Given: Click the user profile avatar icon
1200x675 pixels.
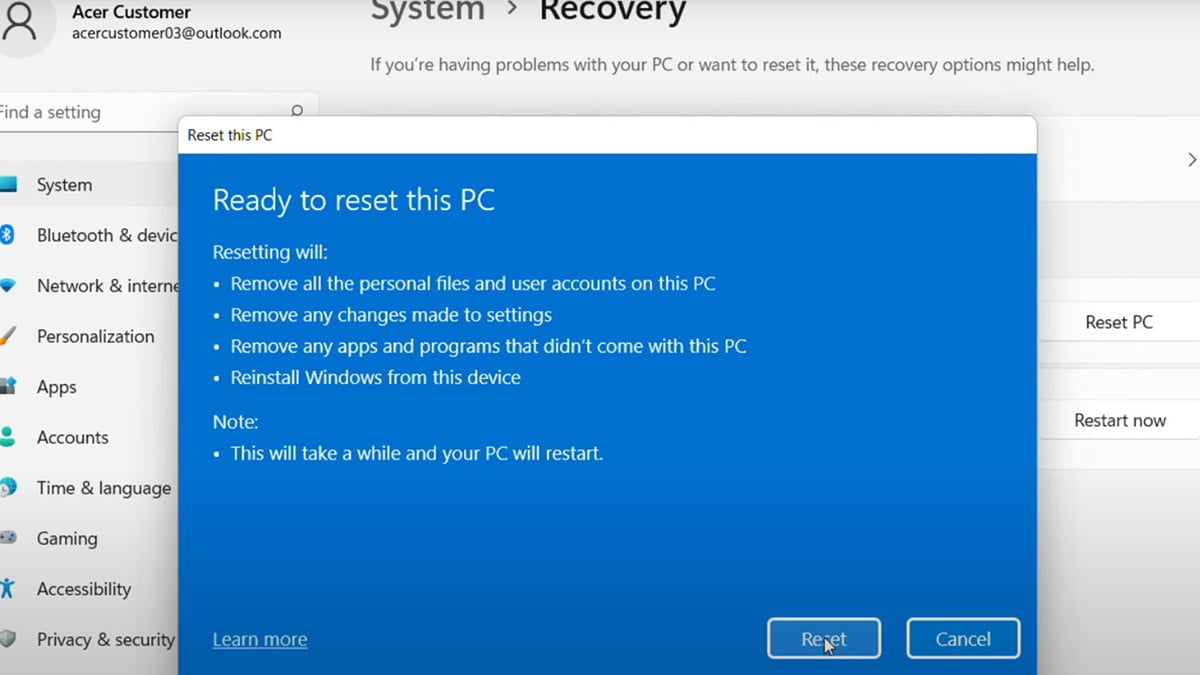Looking at the screenshot, I should [x=19, y=22].
